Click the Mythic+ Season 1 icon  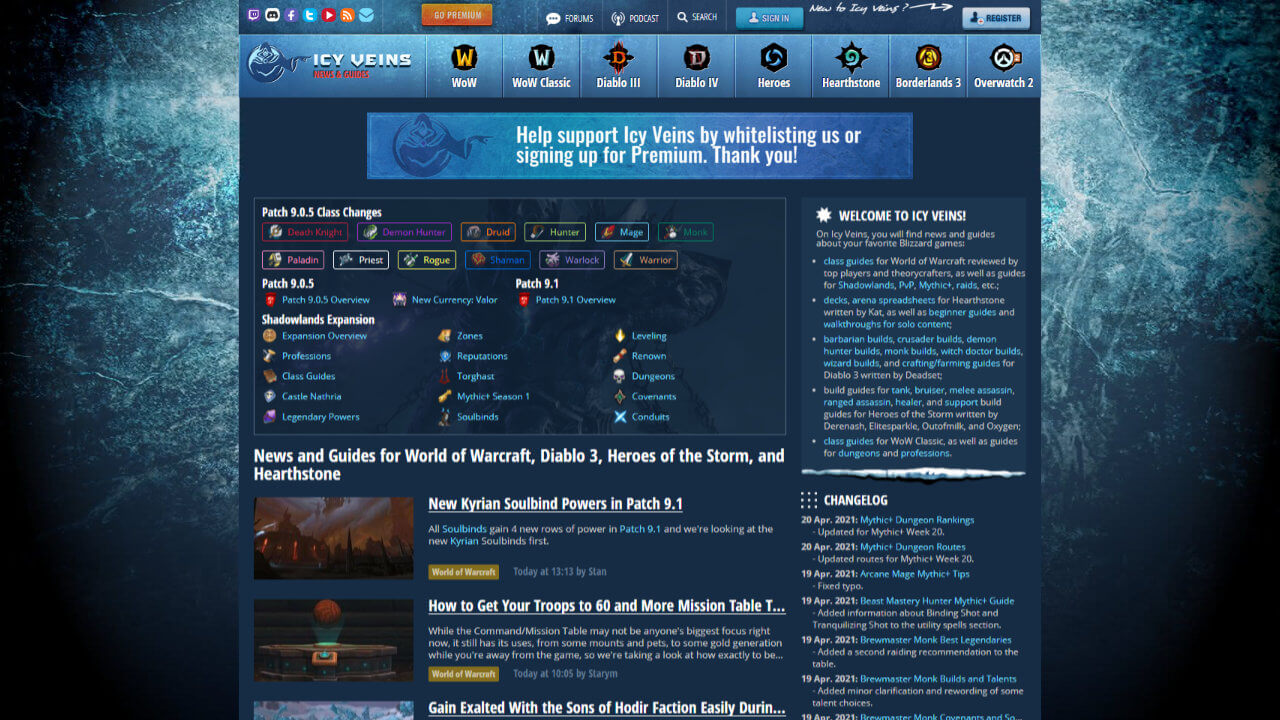445,396
